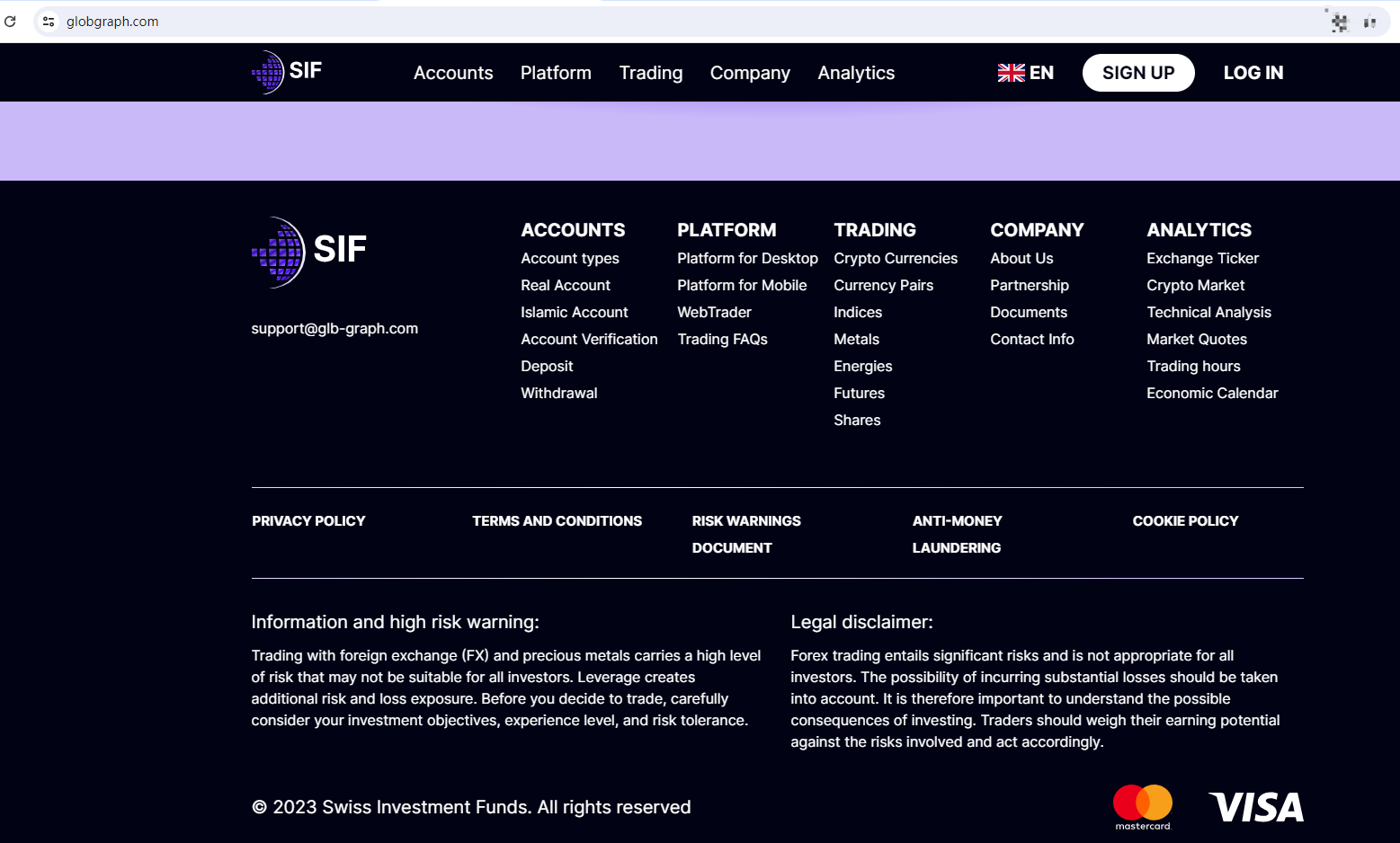Click the LOG IN button

click(1253, 73)
